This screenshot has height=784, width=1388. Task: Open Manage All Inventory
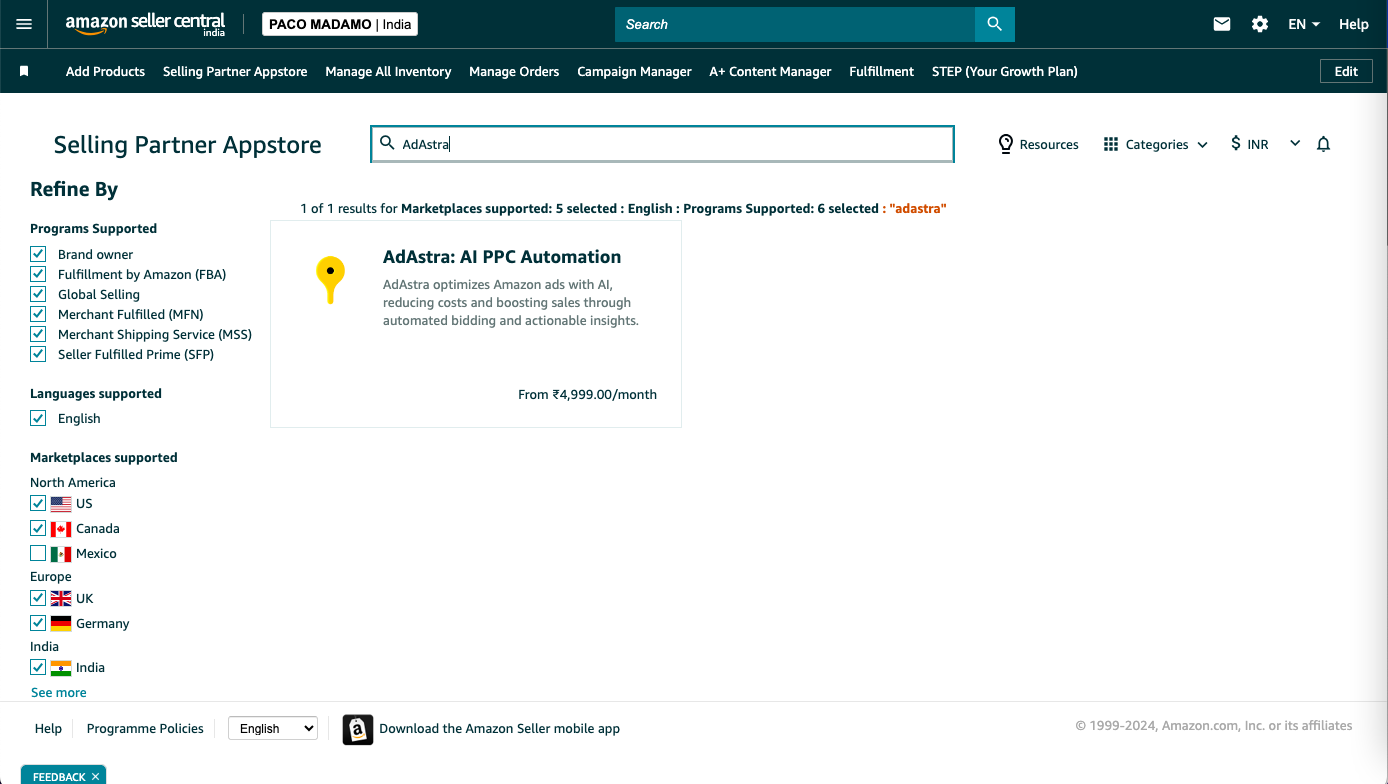388,71
